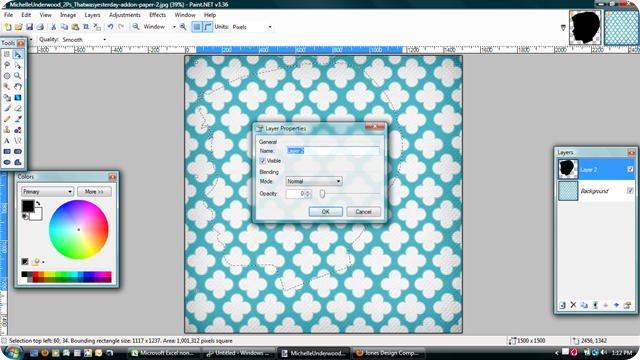Click the More >> button in Colors
This screenshot has height=360, width=640.
point(94,191)
